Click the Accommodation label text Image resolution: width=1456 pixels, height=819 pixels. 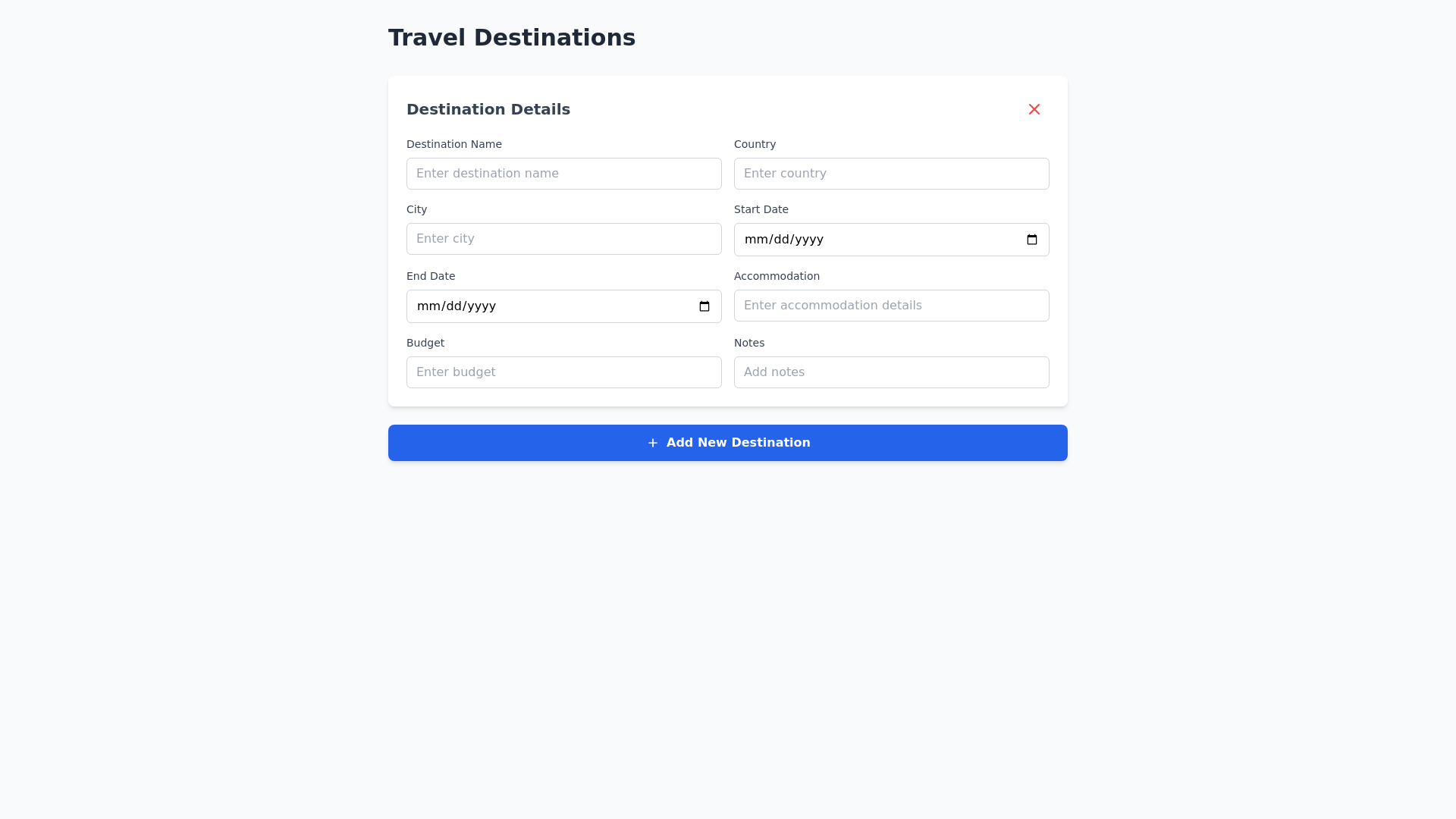[x=777, y=276]
